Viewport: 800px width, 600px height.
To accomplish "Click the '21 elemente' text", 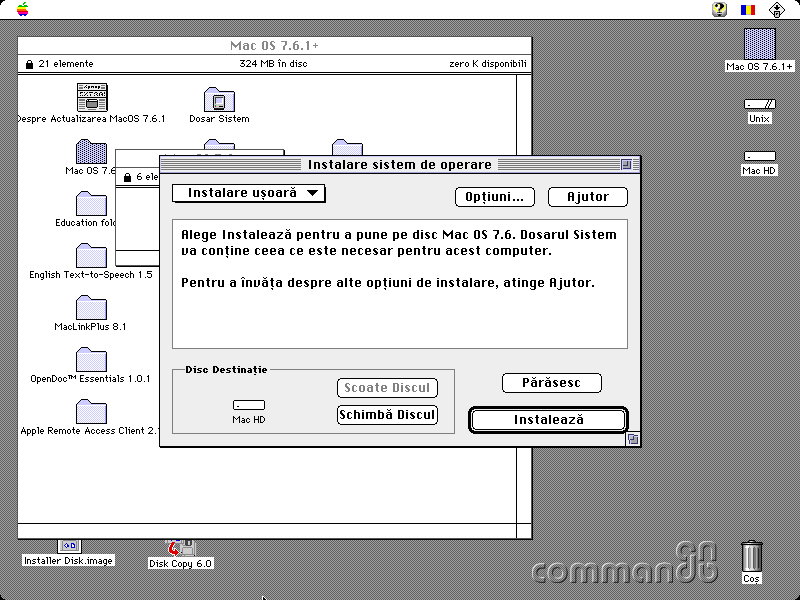I will [66, 64].
